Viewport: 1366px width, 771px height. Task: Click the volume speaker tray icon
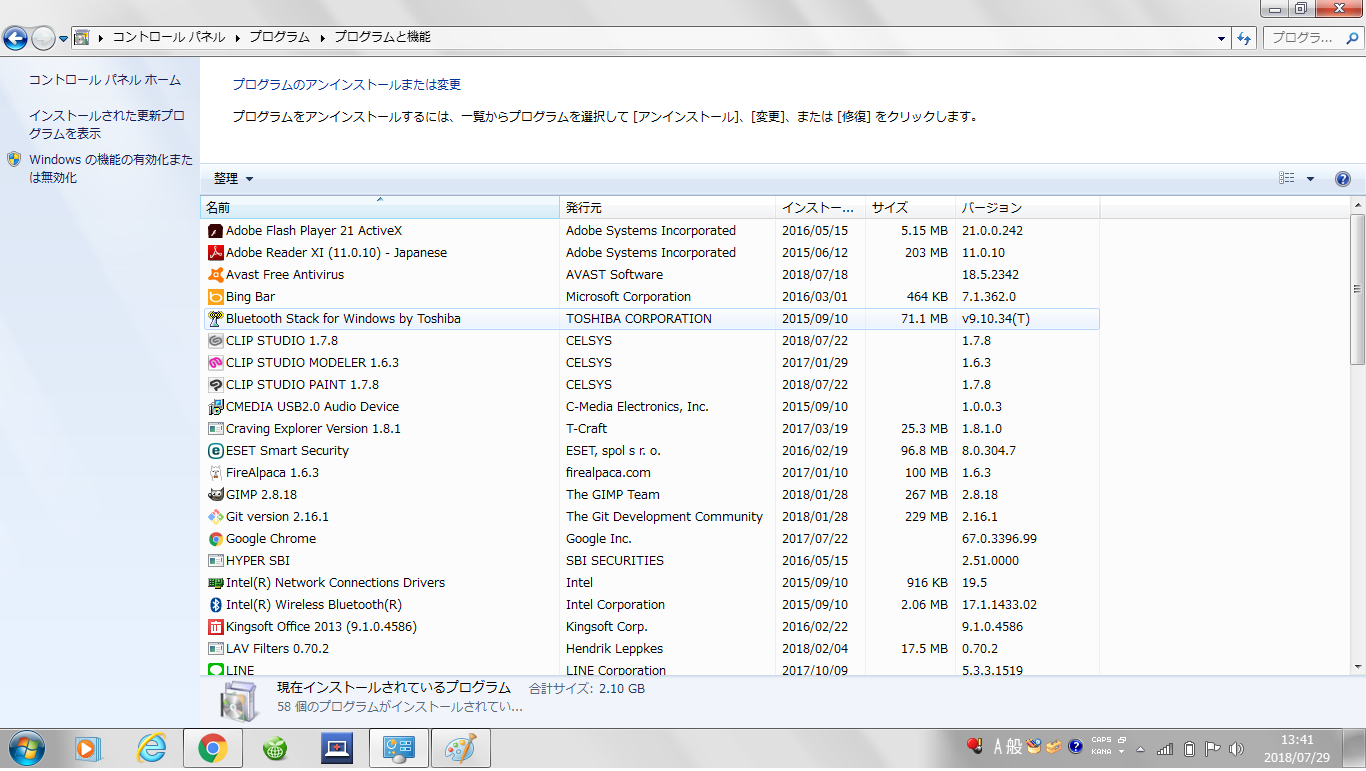point(1236,748)
